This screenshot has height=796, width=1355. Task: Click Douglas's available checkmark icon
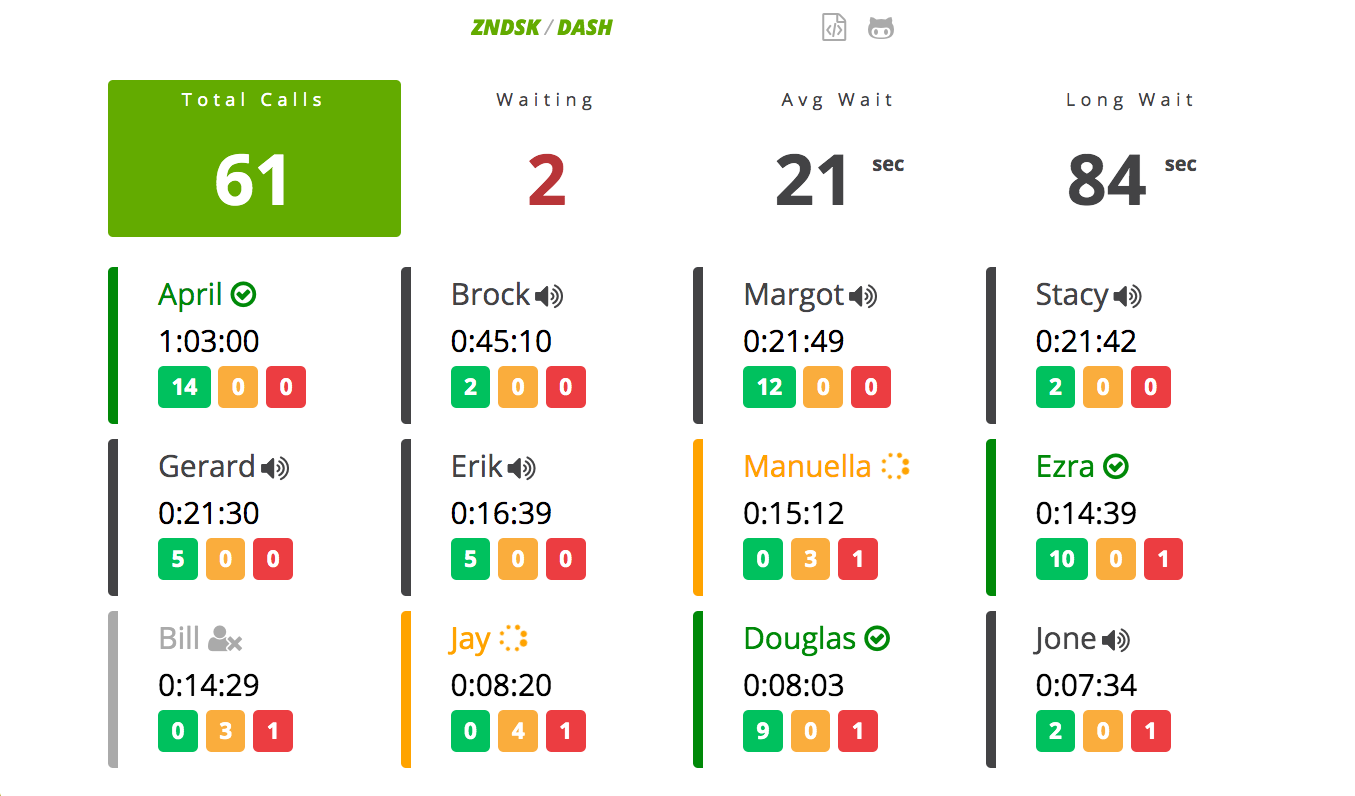877,638
